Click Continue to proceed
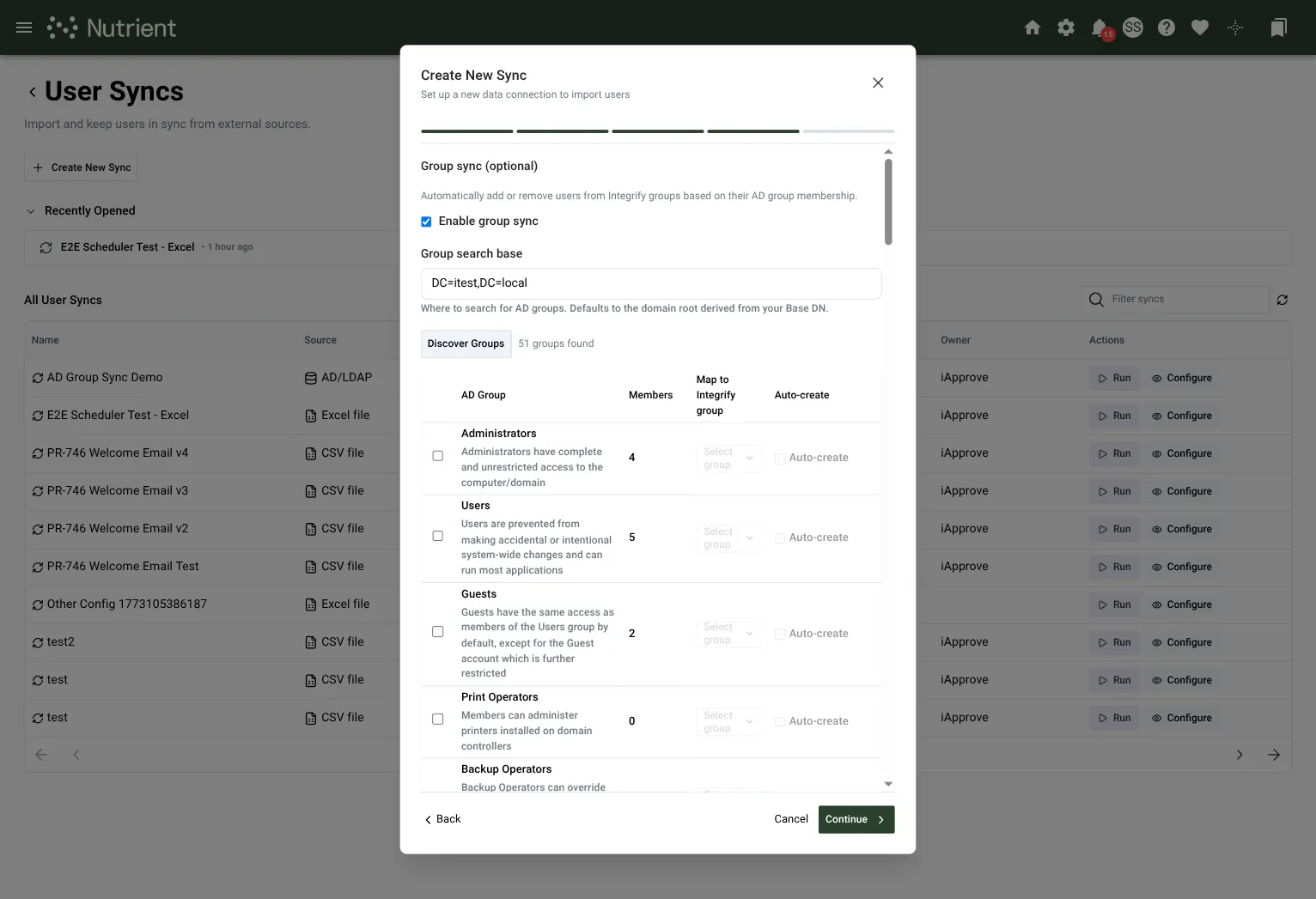1316x899 pixels. tap(856, 819)
